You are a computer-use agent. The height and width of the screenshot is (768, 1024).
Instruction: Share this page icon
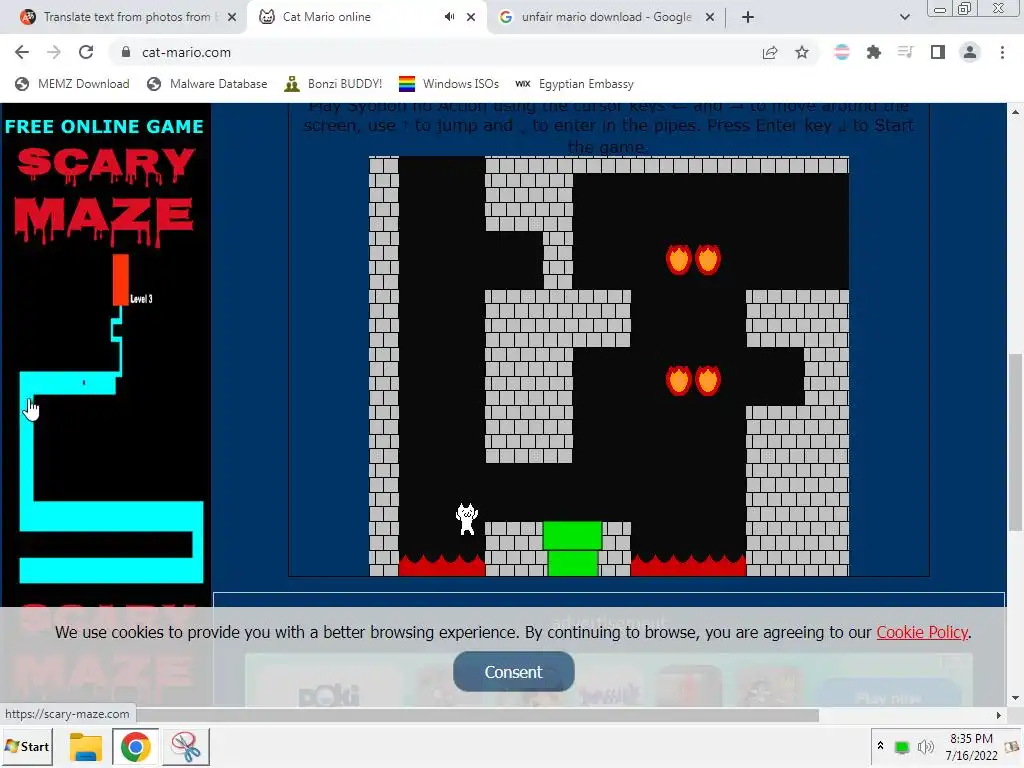pyautogui.click(x=770, y=52)
